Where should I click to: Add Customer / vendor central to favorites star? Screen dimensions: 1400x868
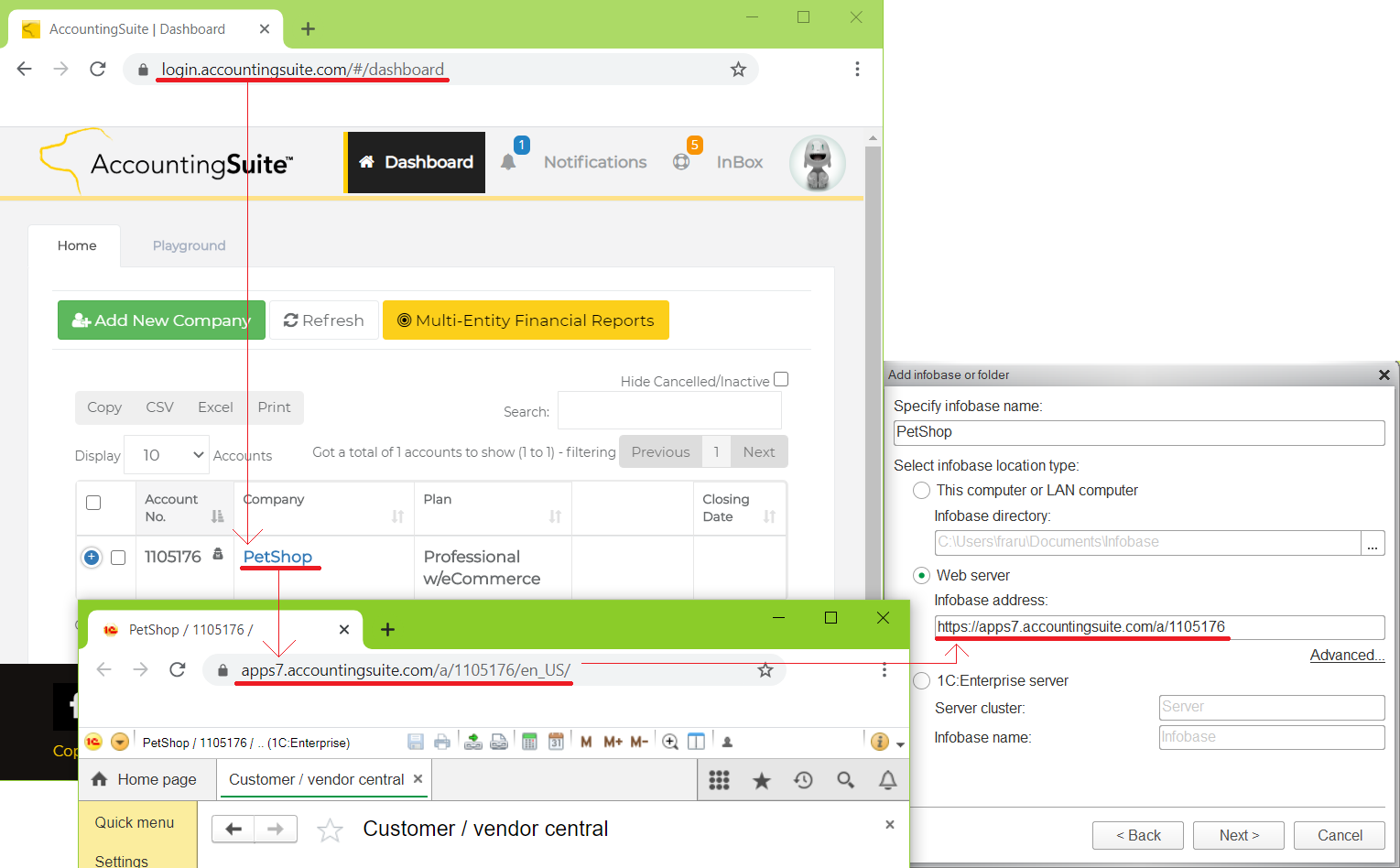pyautogui.click(x=330, y=830)
